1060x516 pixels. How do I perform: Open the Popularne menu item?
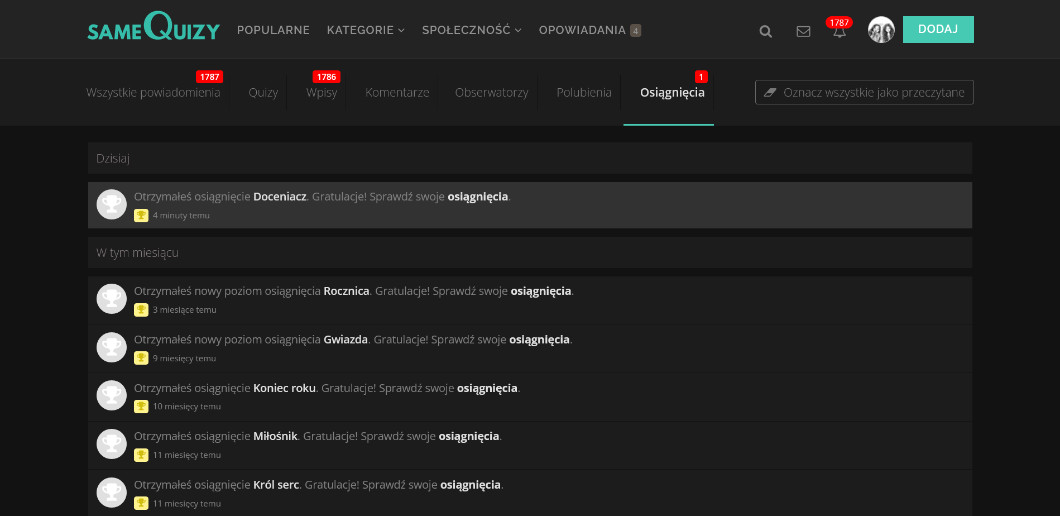[x=273, y=30]
